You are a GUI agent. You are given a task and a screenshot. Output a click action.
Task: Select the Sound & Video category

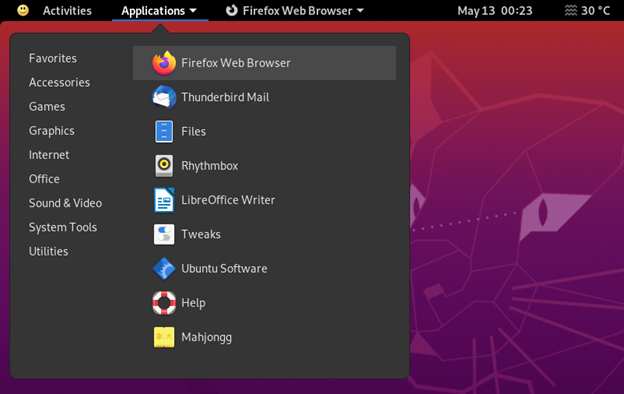tap(65, 203)
